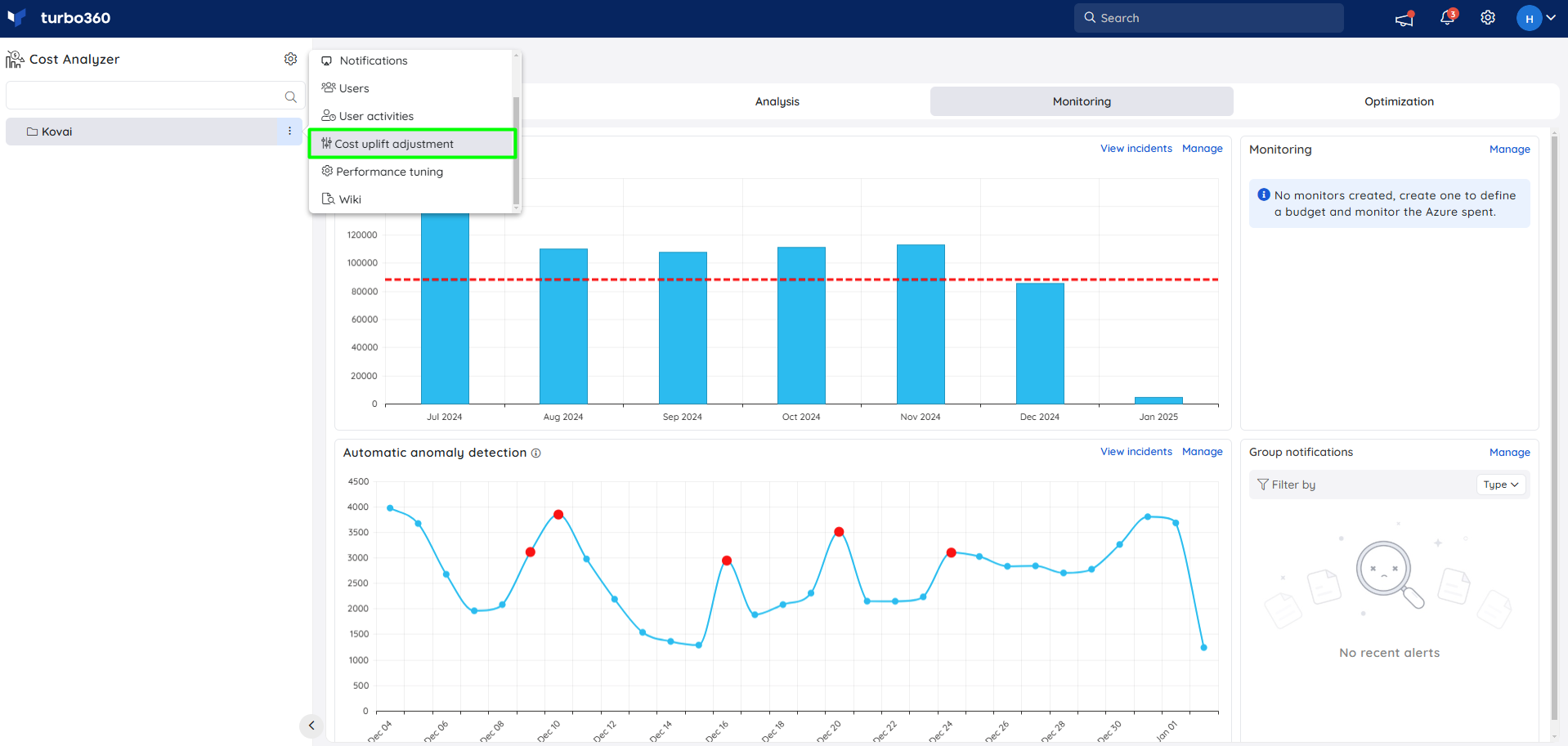The width and height of the screenshot is (1568, 746).
Task: Click the Dec 2024 cost bar
Action: (x=1040, y=343)
